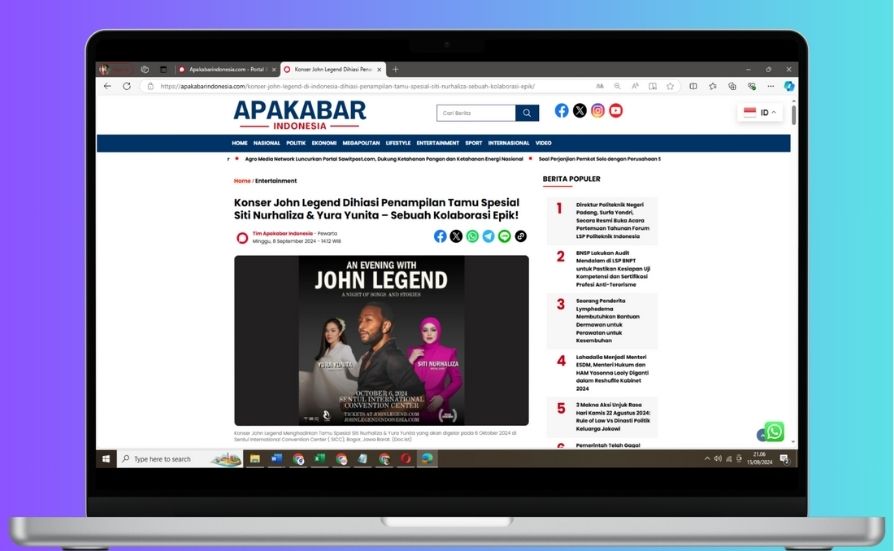Open the Instagram page from header
The height and width of the screenshot is (551, 894).
click(x=598, y=111)
